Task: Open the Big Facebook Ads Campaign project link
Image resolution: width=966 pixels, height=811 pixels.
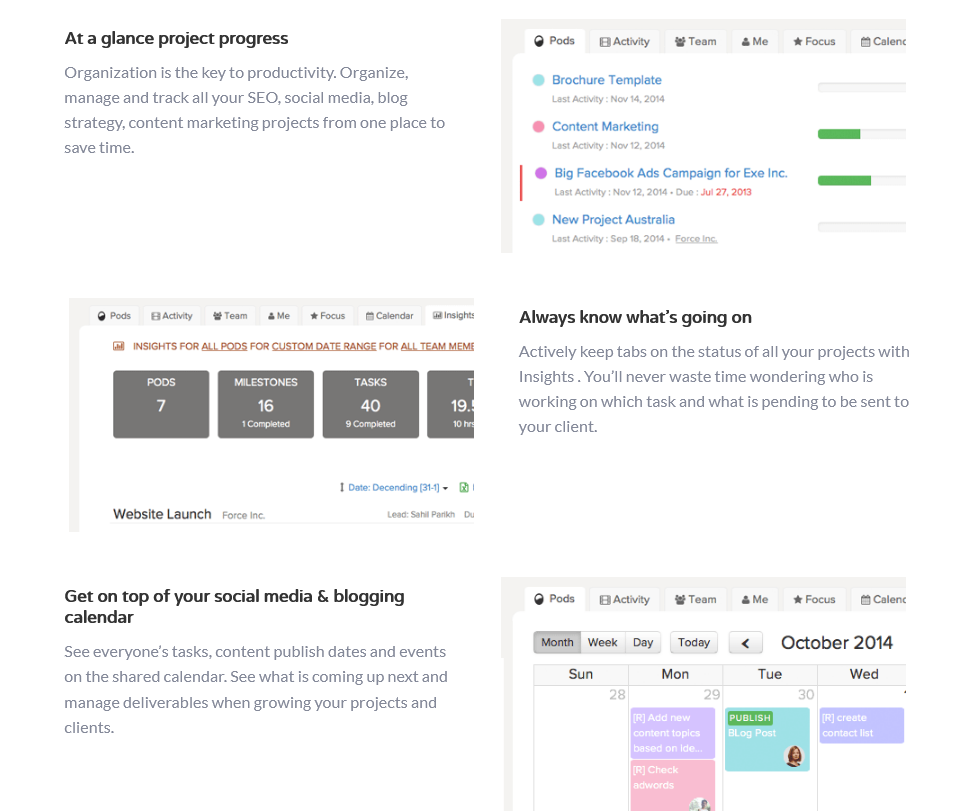Action: [670, 173]
